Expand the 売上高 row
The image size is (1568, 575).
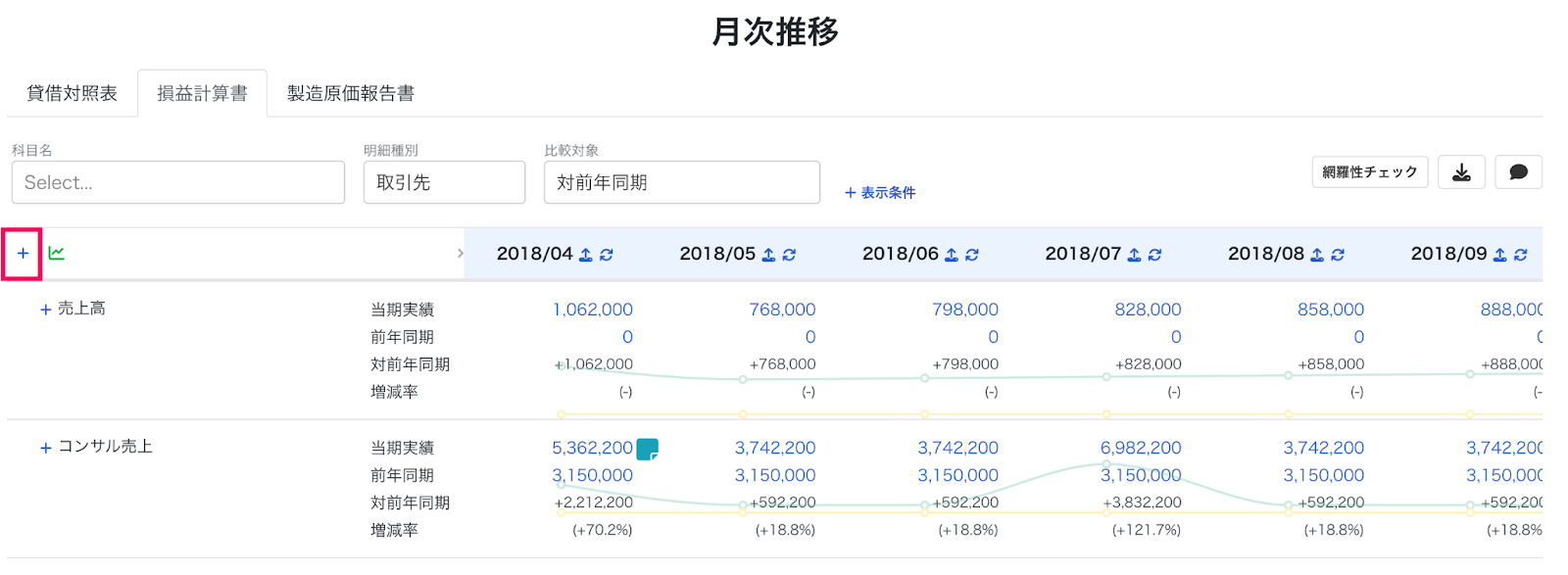coord(45,310)
